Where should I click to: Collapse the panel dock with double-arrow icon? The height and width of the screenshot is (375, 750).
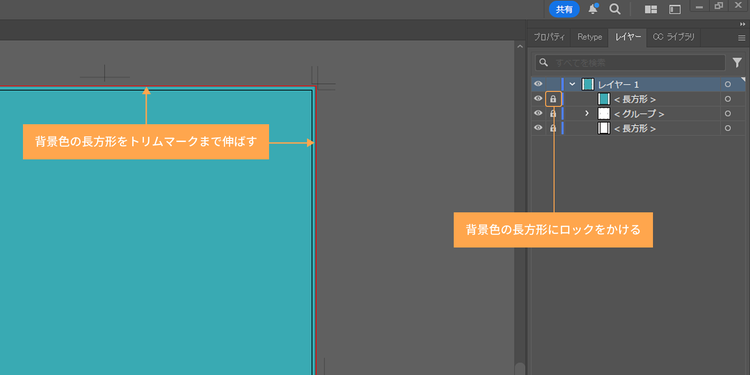pyautogui.click(x=742, y=24)
